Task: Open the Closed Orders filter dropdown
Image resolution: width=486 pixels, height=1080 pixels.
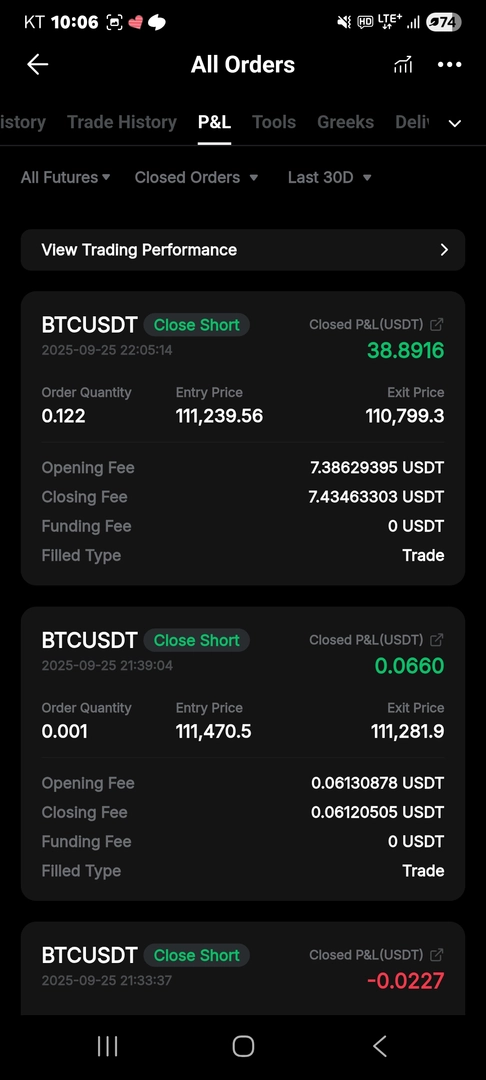Action: pos(196,178)
